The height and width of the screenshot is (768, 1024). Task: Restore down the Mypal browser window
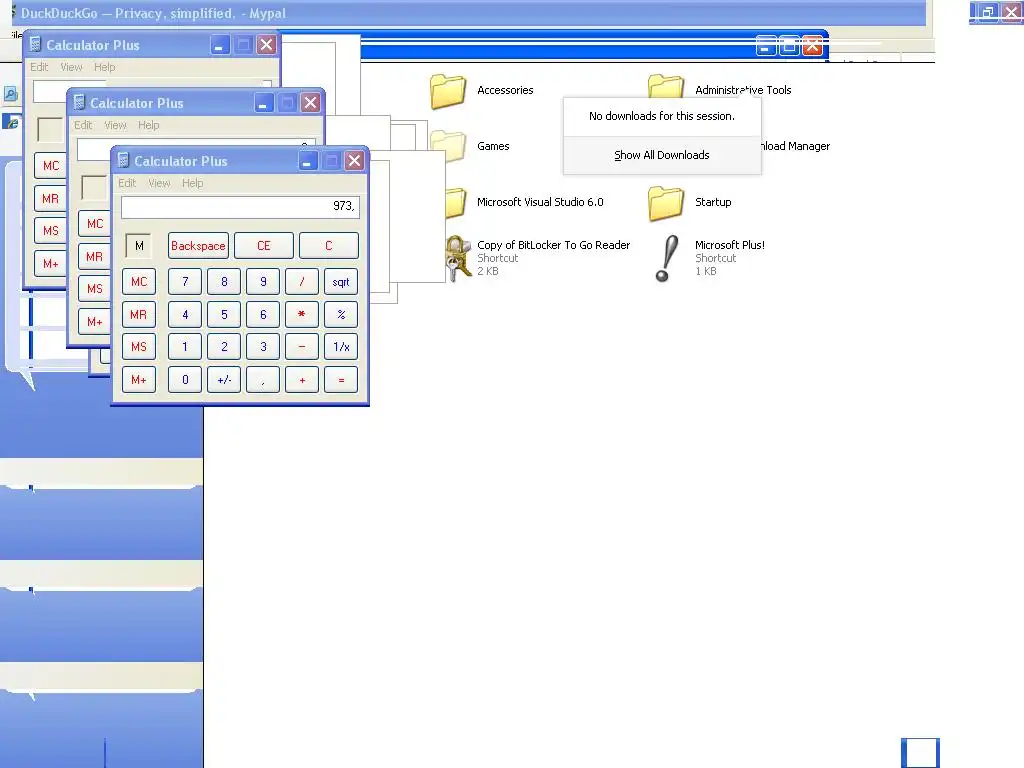point(988,12)
